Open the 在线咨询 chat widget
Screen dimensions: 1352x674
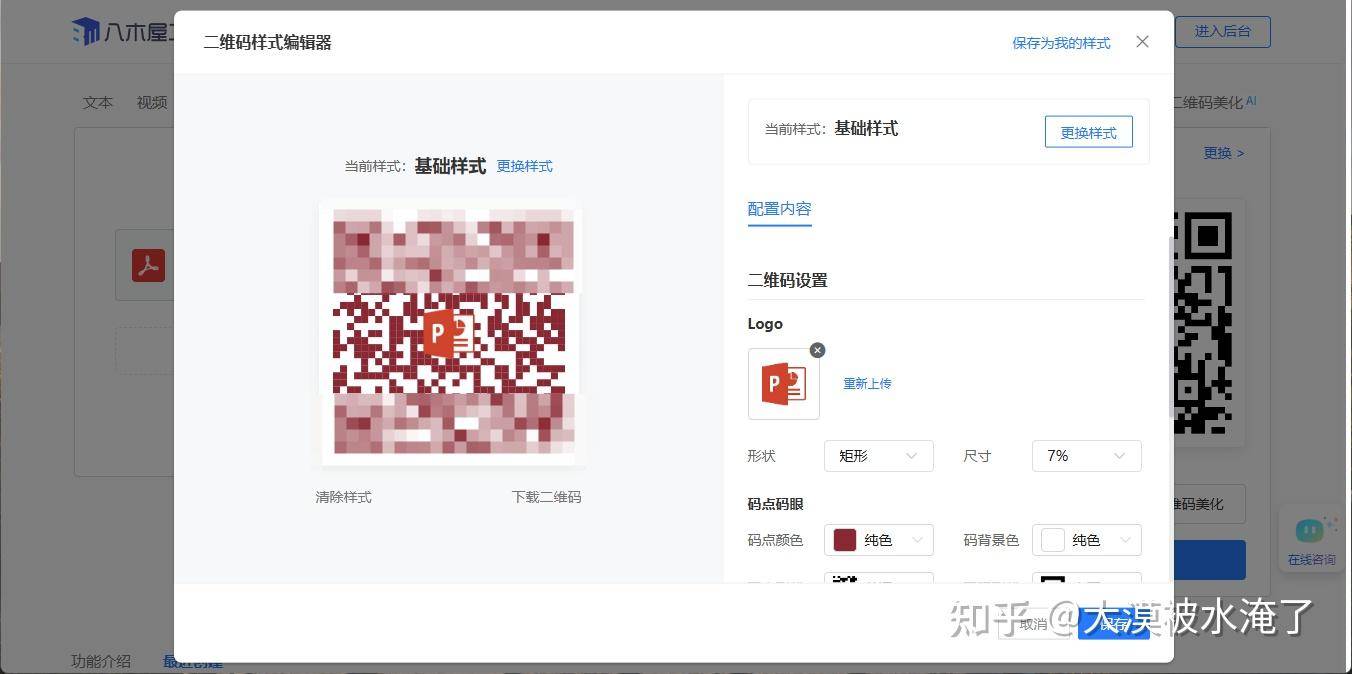click(x=1311, y=542)
